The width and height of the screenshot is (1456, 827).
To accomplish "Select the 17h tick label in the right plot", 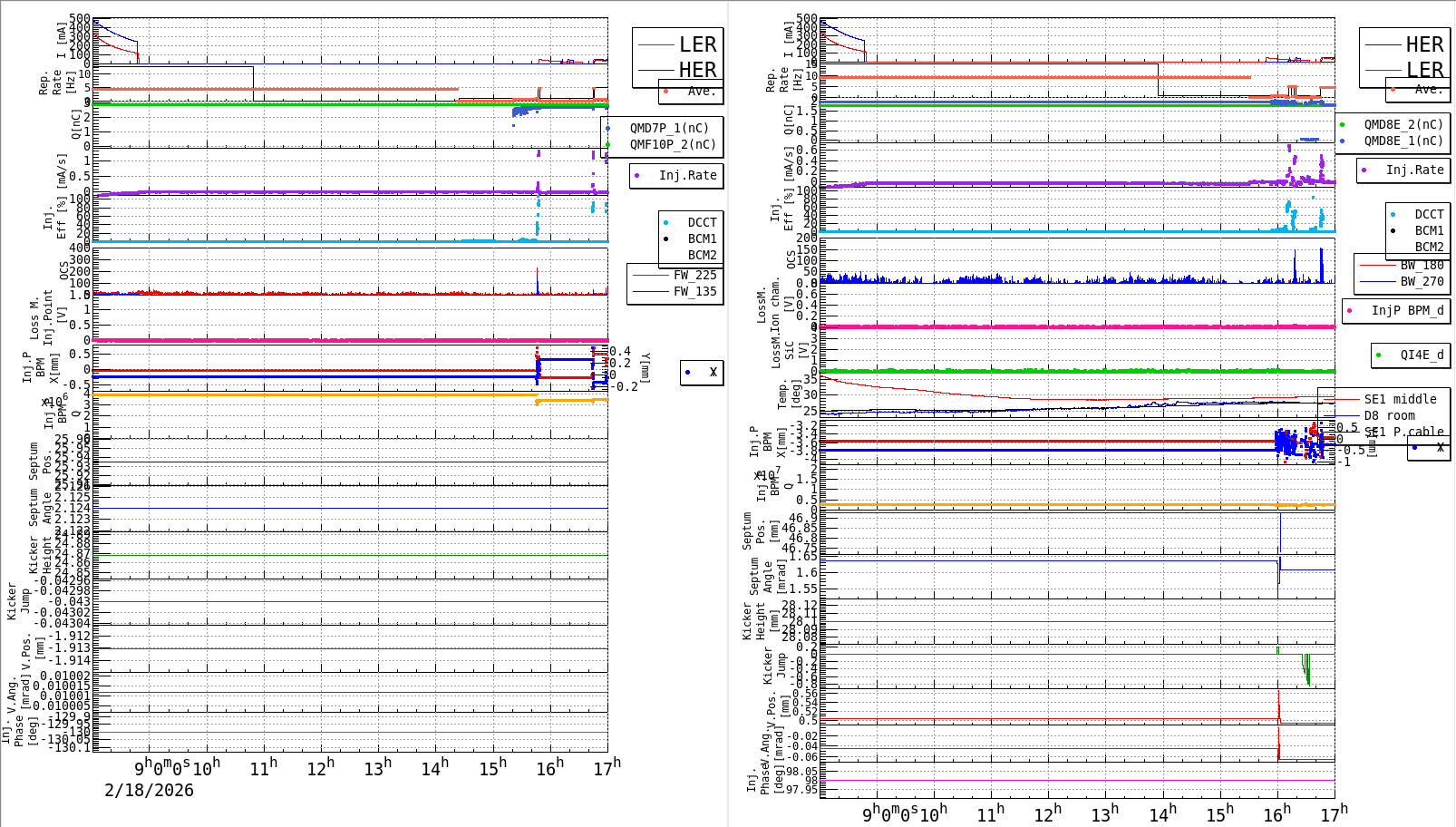I will [x=1335, y=812].
